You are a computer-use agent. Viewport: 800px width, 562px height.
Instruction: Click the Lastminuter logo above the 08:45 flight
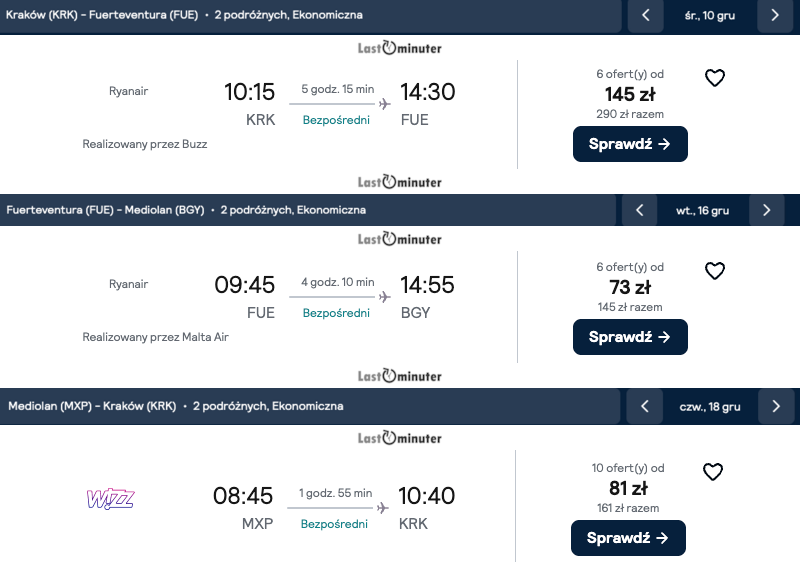pyautogui.click(x=400, y=438)
